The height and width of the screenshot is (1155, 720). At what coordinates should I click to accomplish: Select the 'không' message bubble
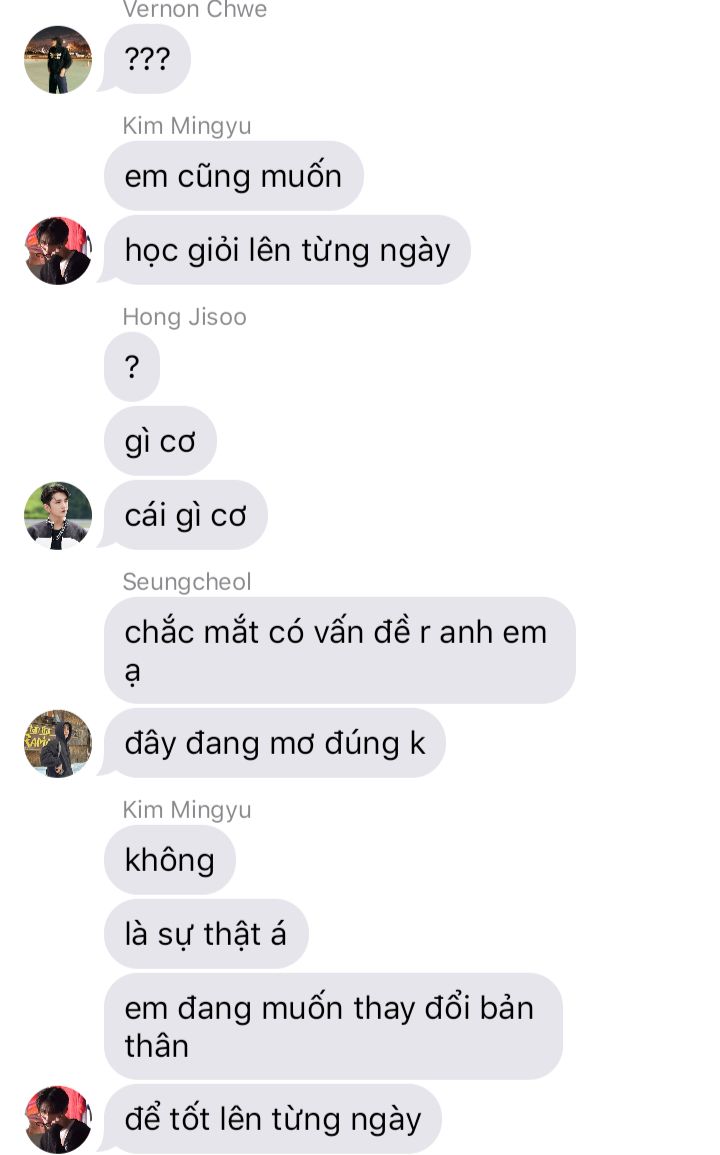coord(169,860)
